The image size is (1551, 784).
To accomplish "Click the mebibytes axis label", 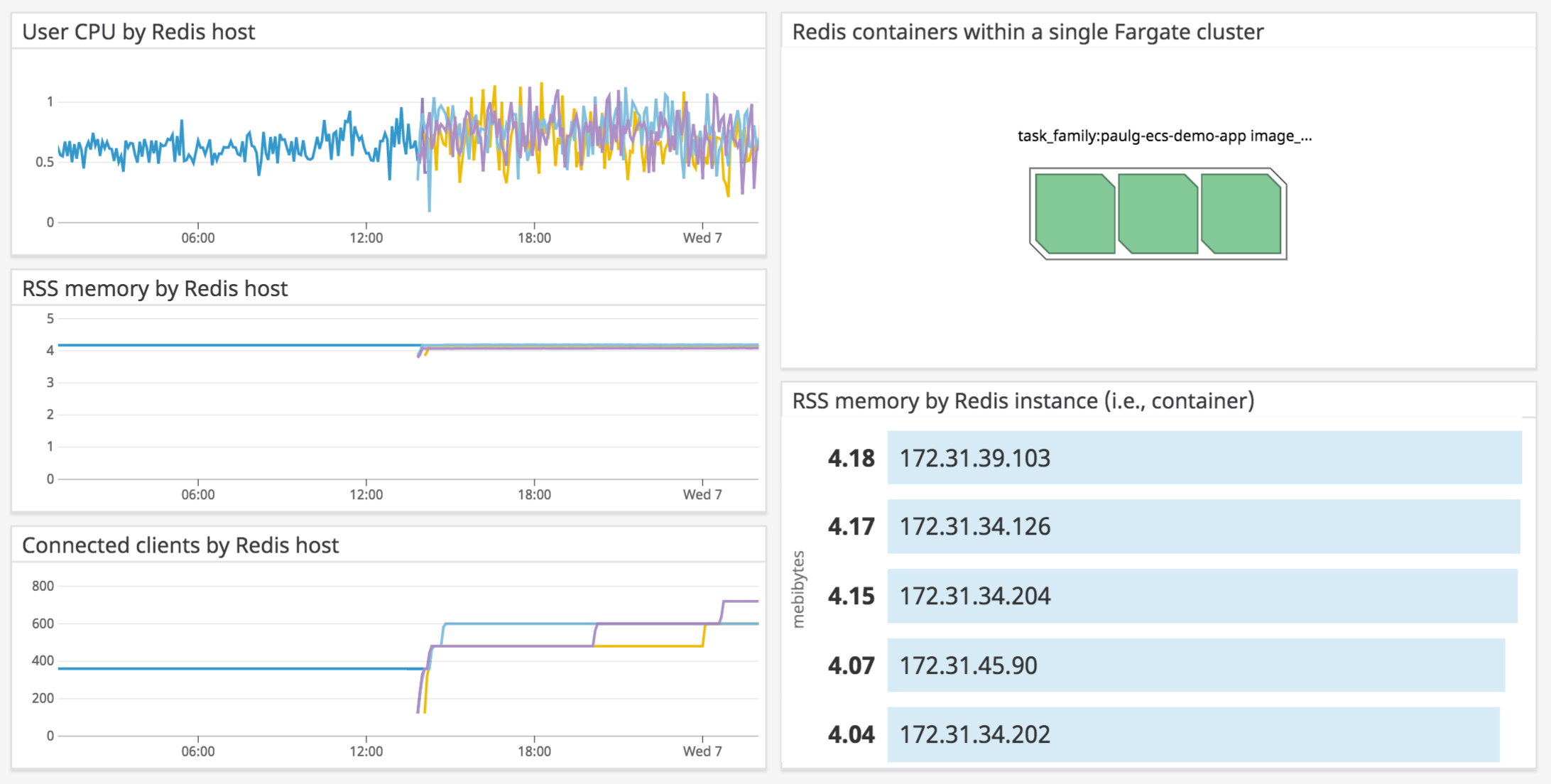I will (798, 589).
